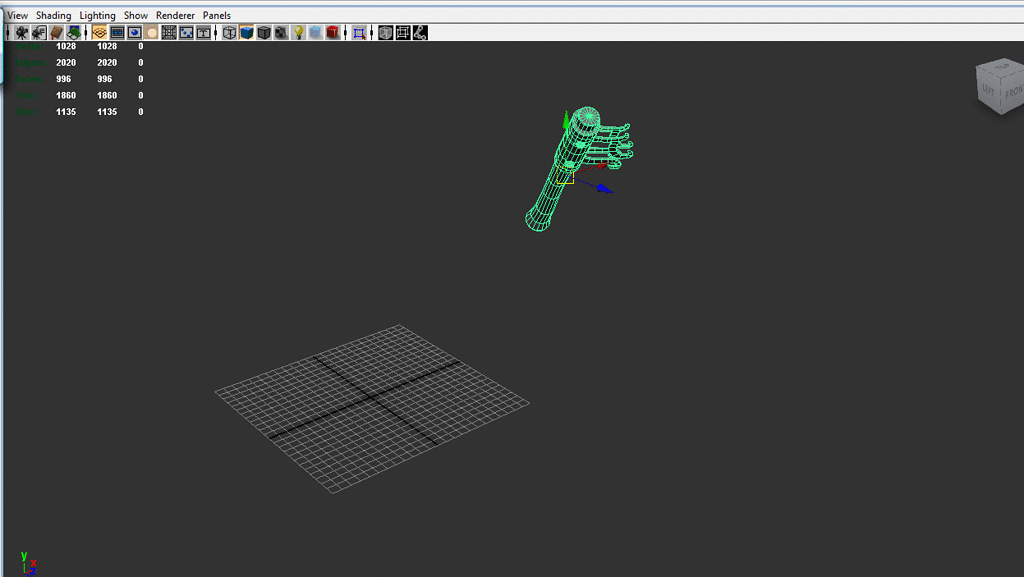Open the Renderer menu

point(175,15)
